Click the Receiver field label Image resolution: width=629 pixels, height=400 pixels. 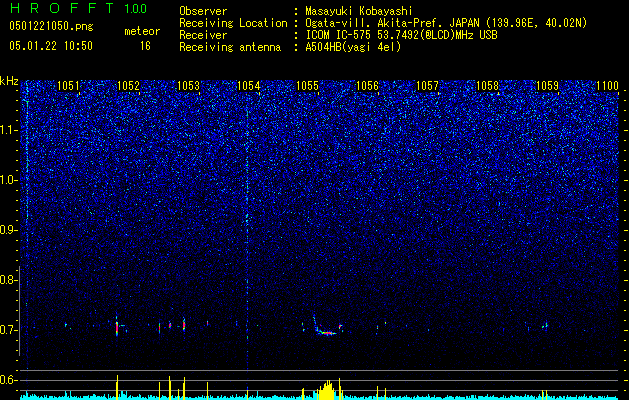(203, 35)
